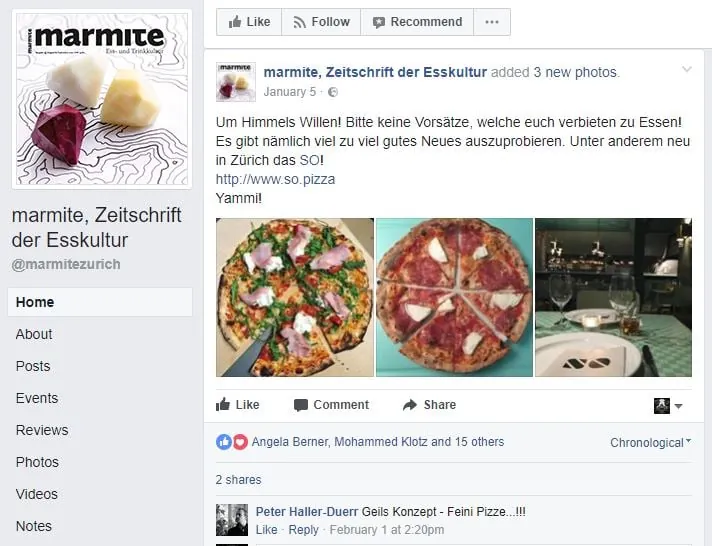Expand the post options chevron

(x=687, y=69)
